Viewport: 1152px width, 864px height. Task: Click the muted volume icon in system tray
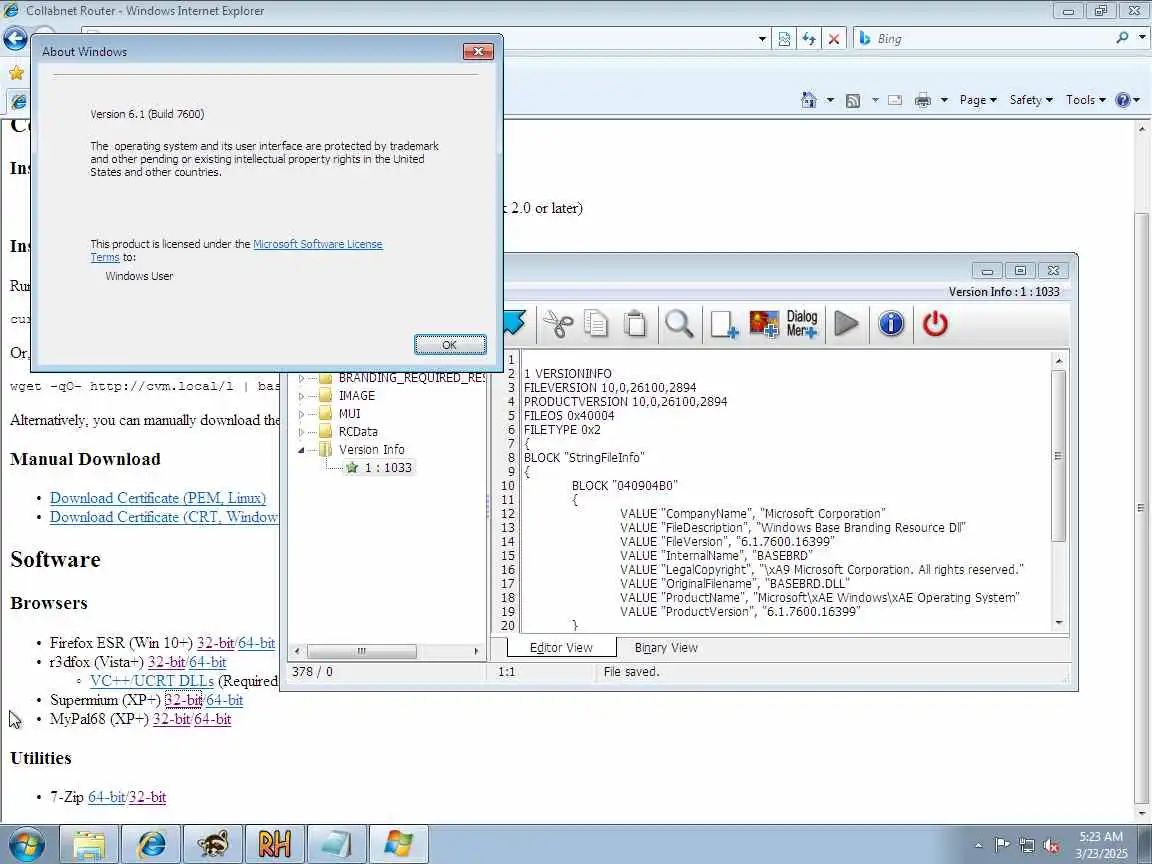pos(1051,846)
